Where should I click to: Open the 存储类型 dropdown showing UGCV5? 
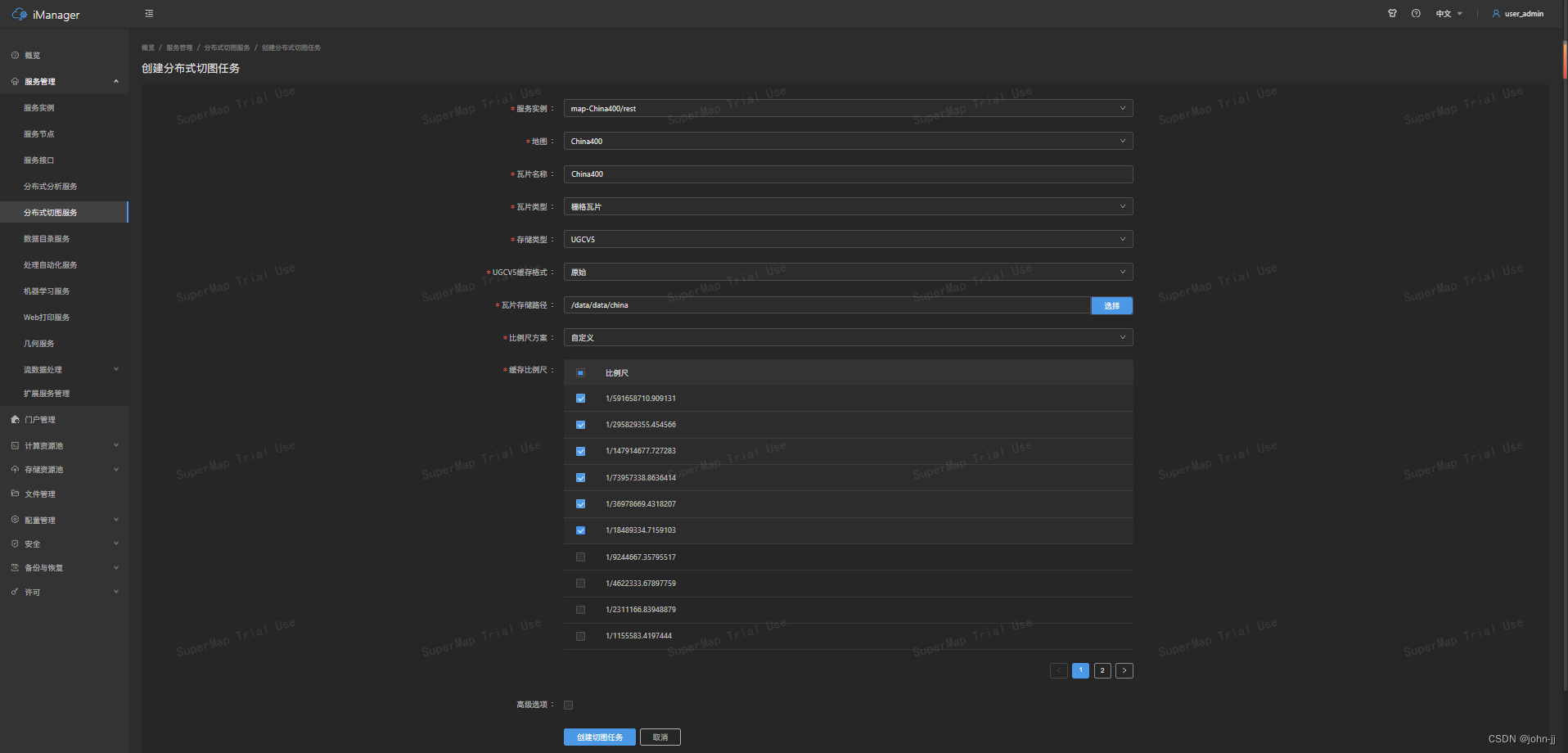[848, 239]
